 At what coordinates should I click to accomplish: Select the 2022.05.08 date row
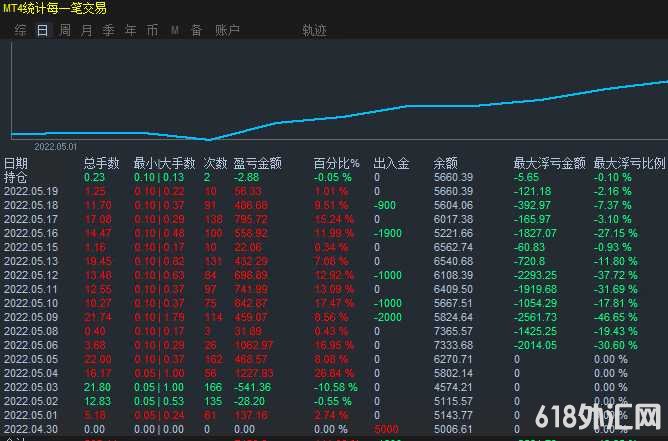31,331
